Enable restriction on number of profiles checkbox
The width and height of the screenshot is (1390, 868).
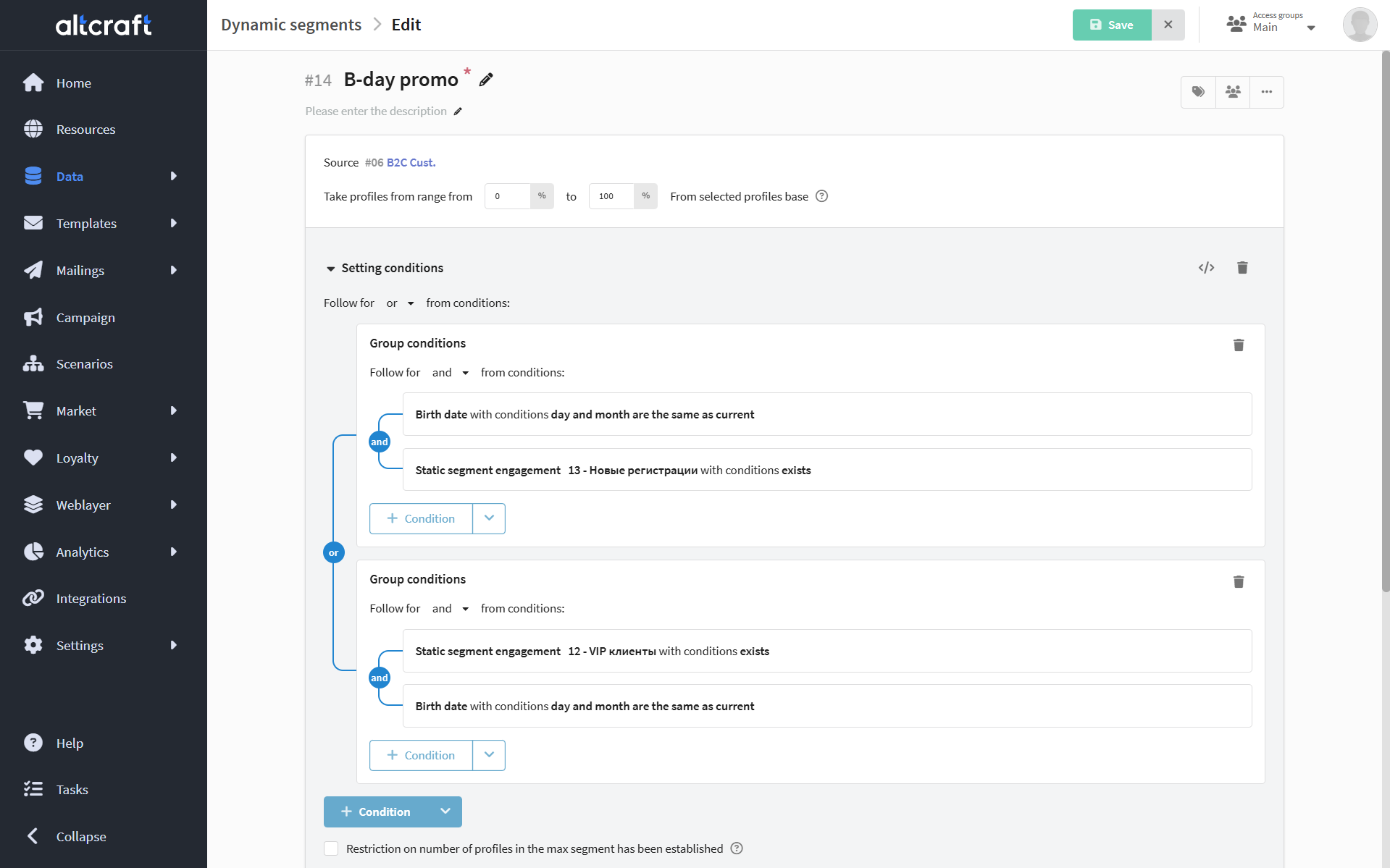point(331,848)
